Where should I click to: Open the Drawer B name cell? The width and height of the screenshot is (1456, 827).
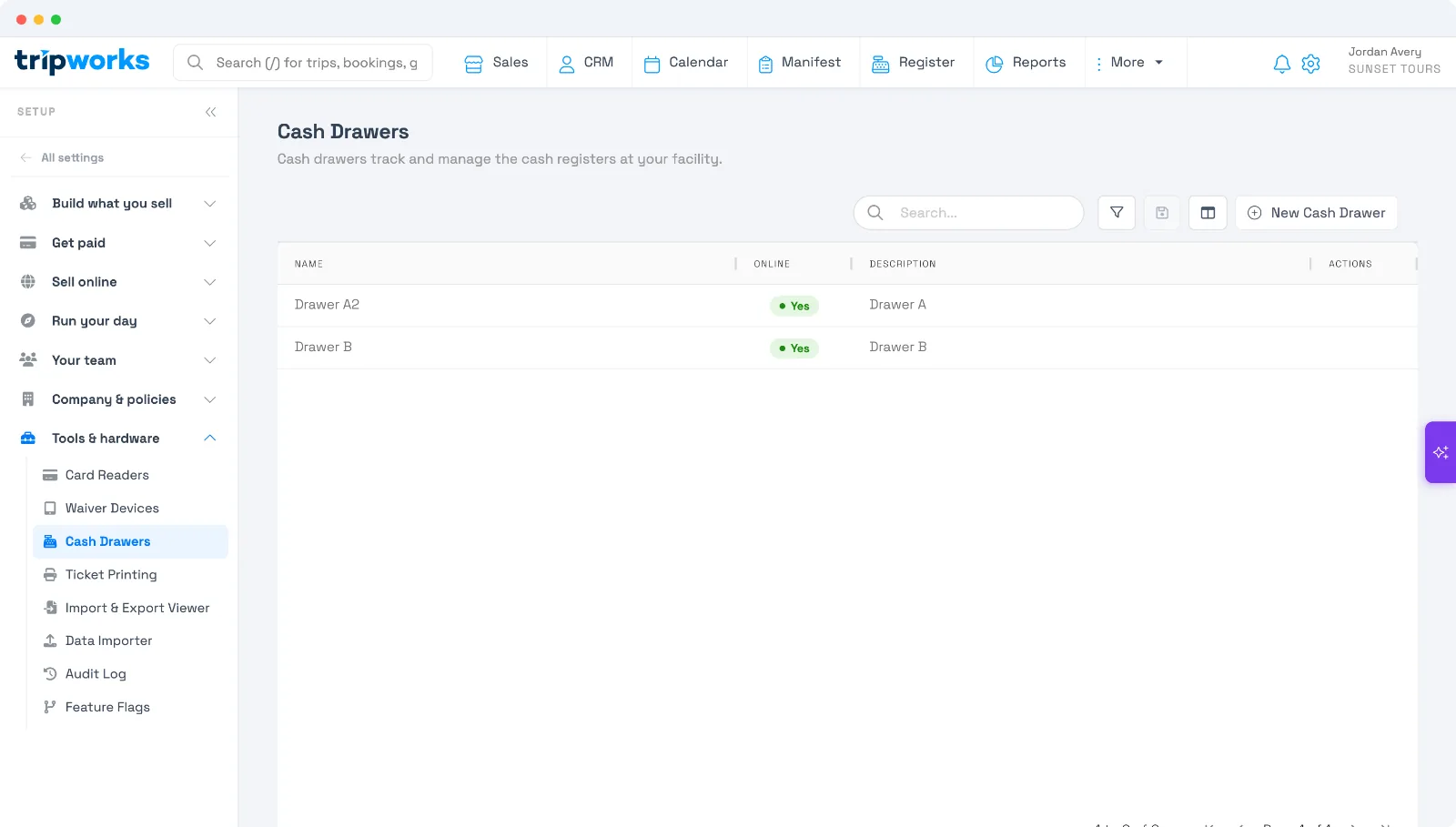tap(323, 348)
